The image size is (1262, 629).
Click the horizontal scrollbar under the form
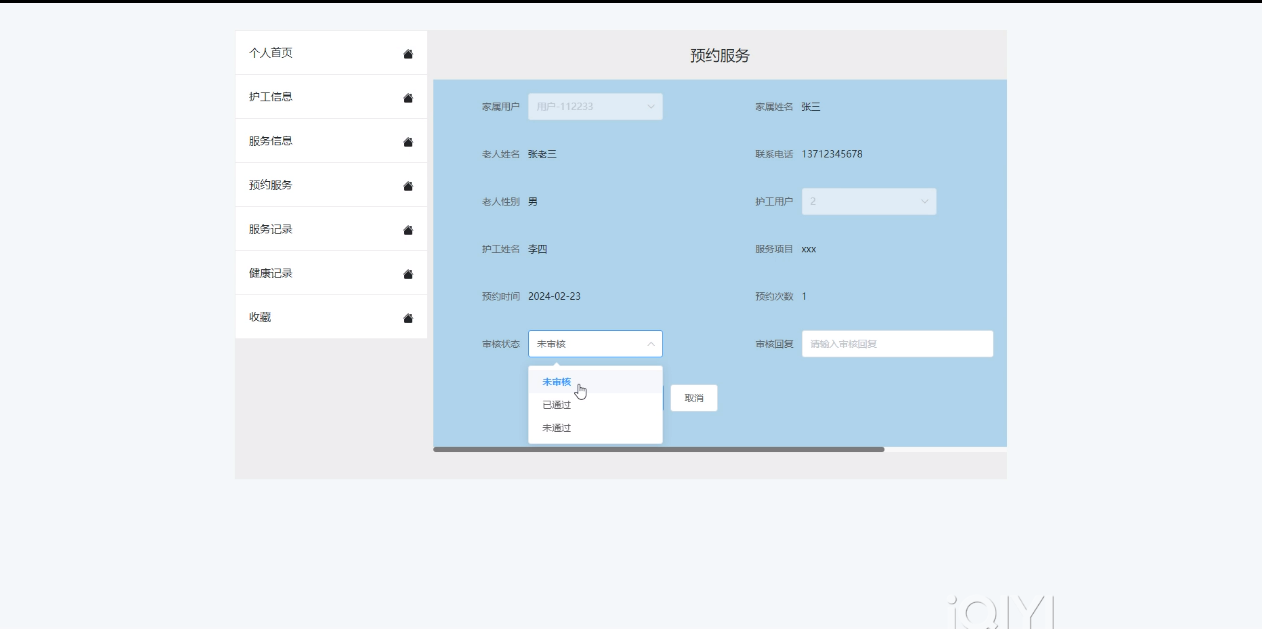pyautogui.click(x=659, y=449)
